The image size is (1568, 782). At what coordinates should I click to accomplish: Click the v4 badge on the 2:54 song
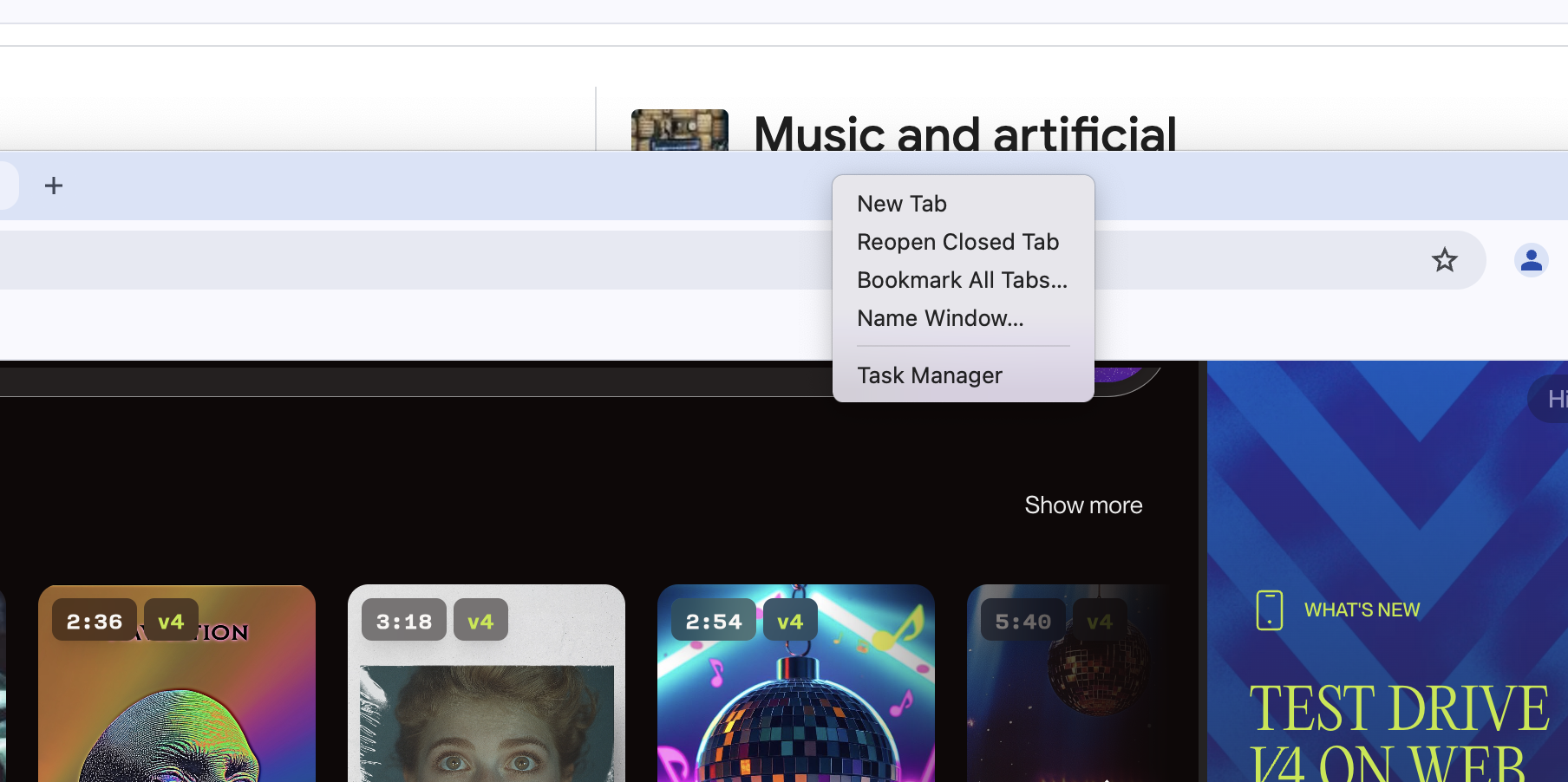click(790, 621)
